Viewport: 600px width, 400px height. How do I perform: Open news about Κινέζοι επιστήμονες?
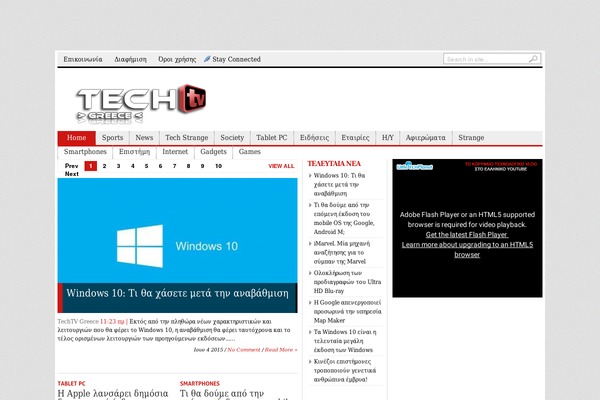coord(344,370)
